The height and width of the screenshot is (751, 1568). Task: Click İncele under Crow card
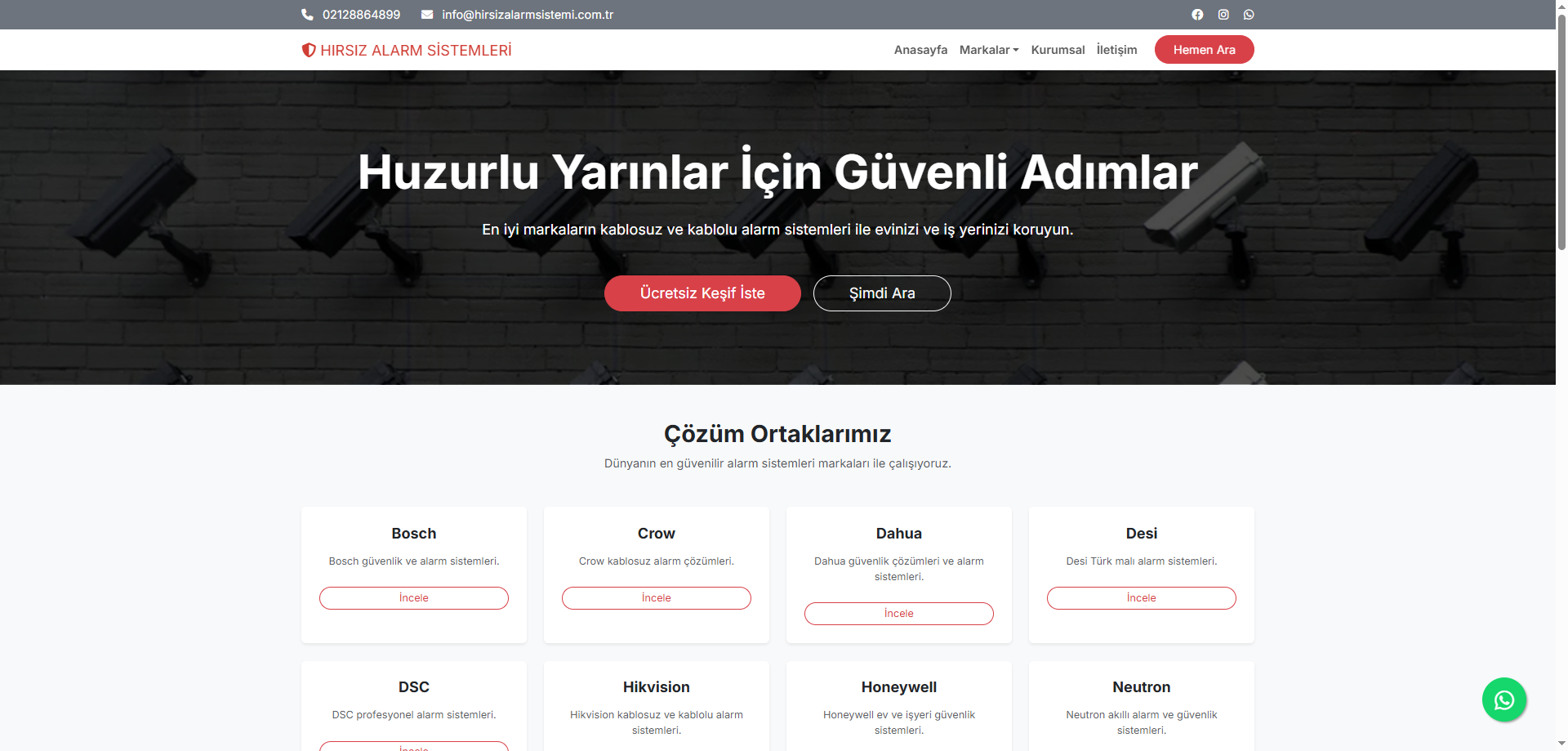pyautogui.click(x=657, y=598)
